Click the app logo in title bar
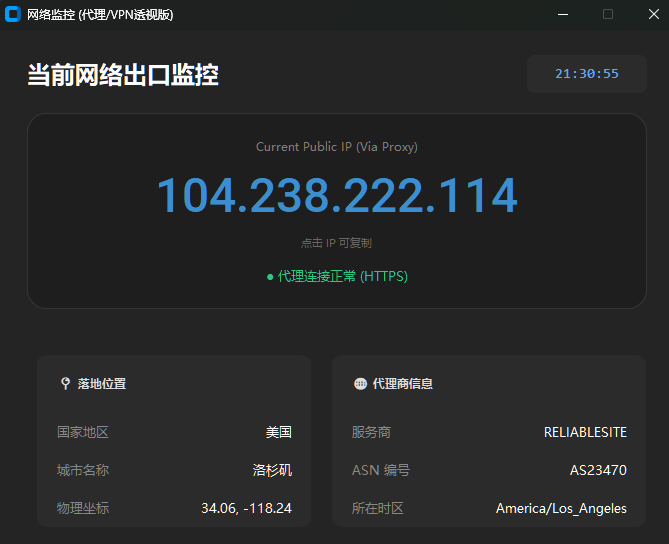The width and height of the screenshot is (669, 544). (13, 14)
